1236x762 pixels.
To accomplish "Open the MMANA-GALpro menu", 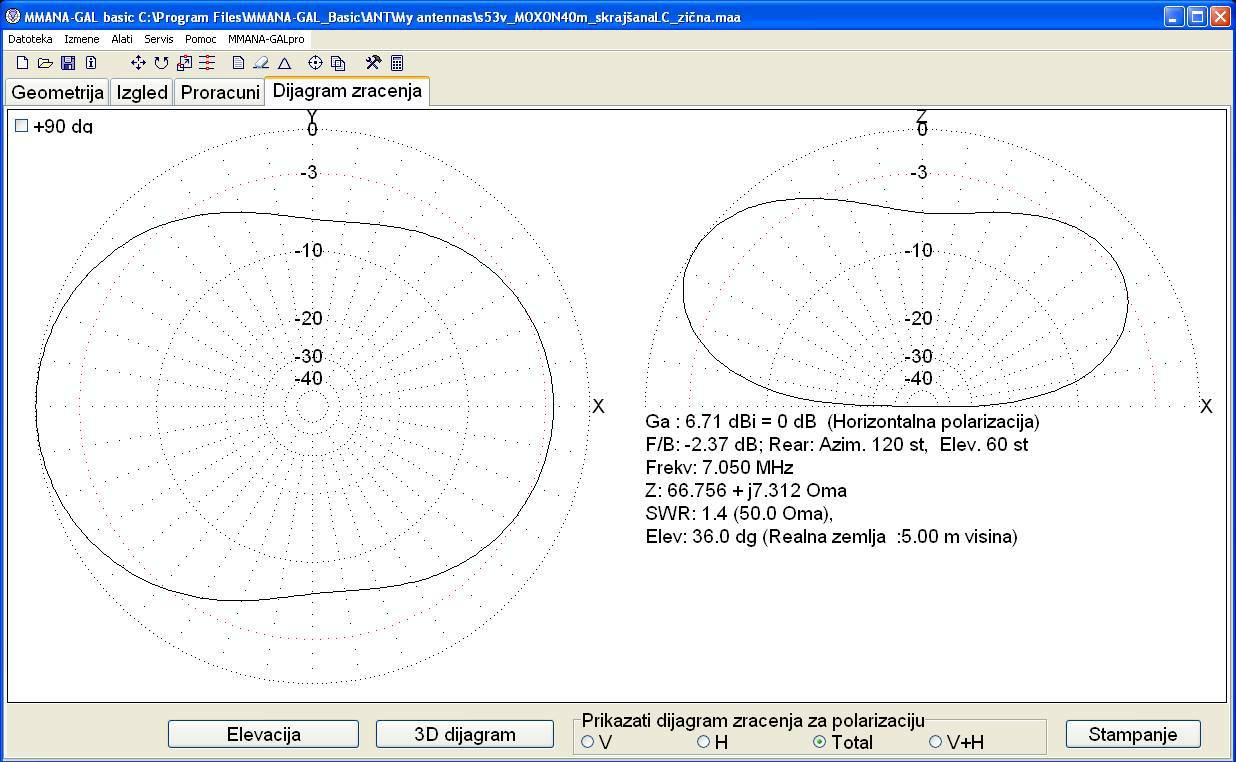I will pyautogui.click(x=266, y=39).
